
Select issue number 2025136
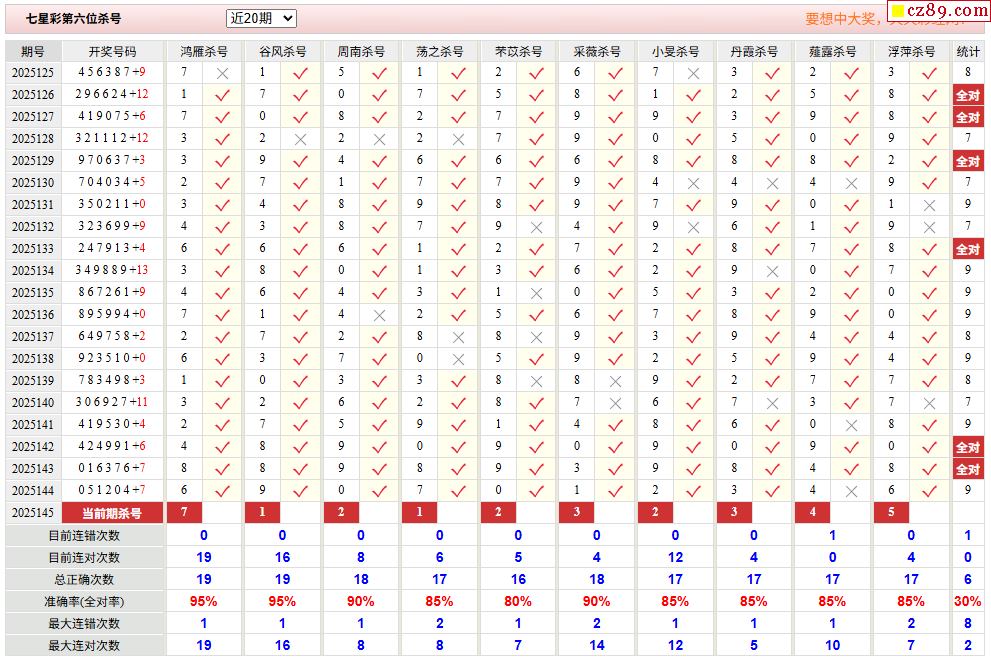click(33, 314)
